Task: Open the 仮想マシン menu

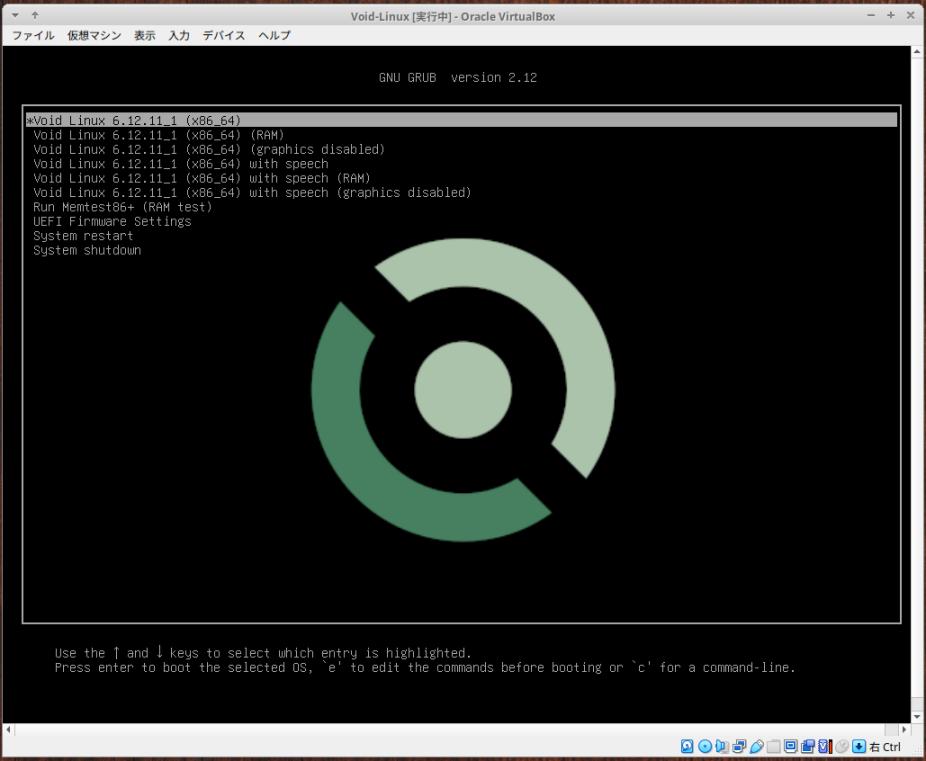Action: pyautogui.click(x=94, y=35)
